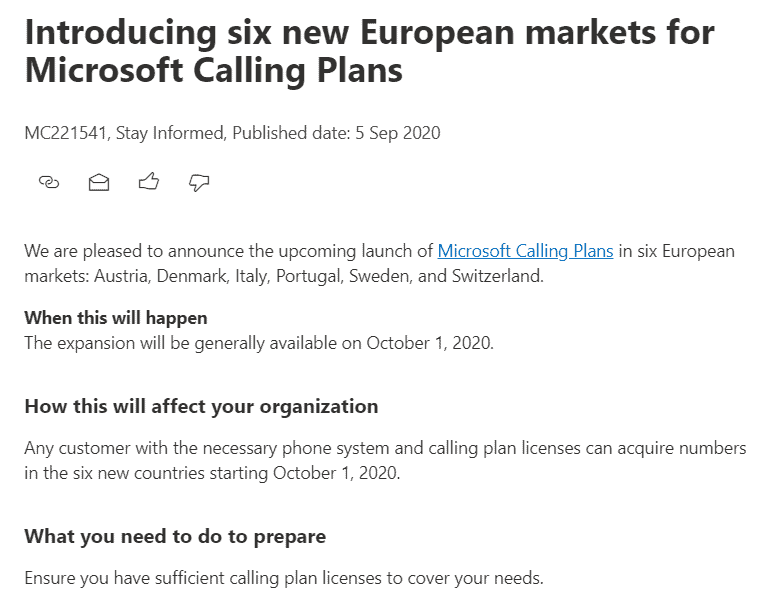Click the published date 5 Sep 2020
The image size is (770, 603).
click(397, 132)
